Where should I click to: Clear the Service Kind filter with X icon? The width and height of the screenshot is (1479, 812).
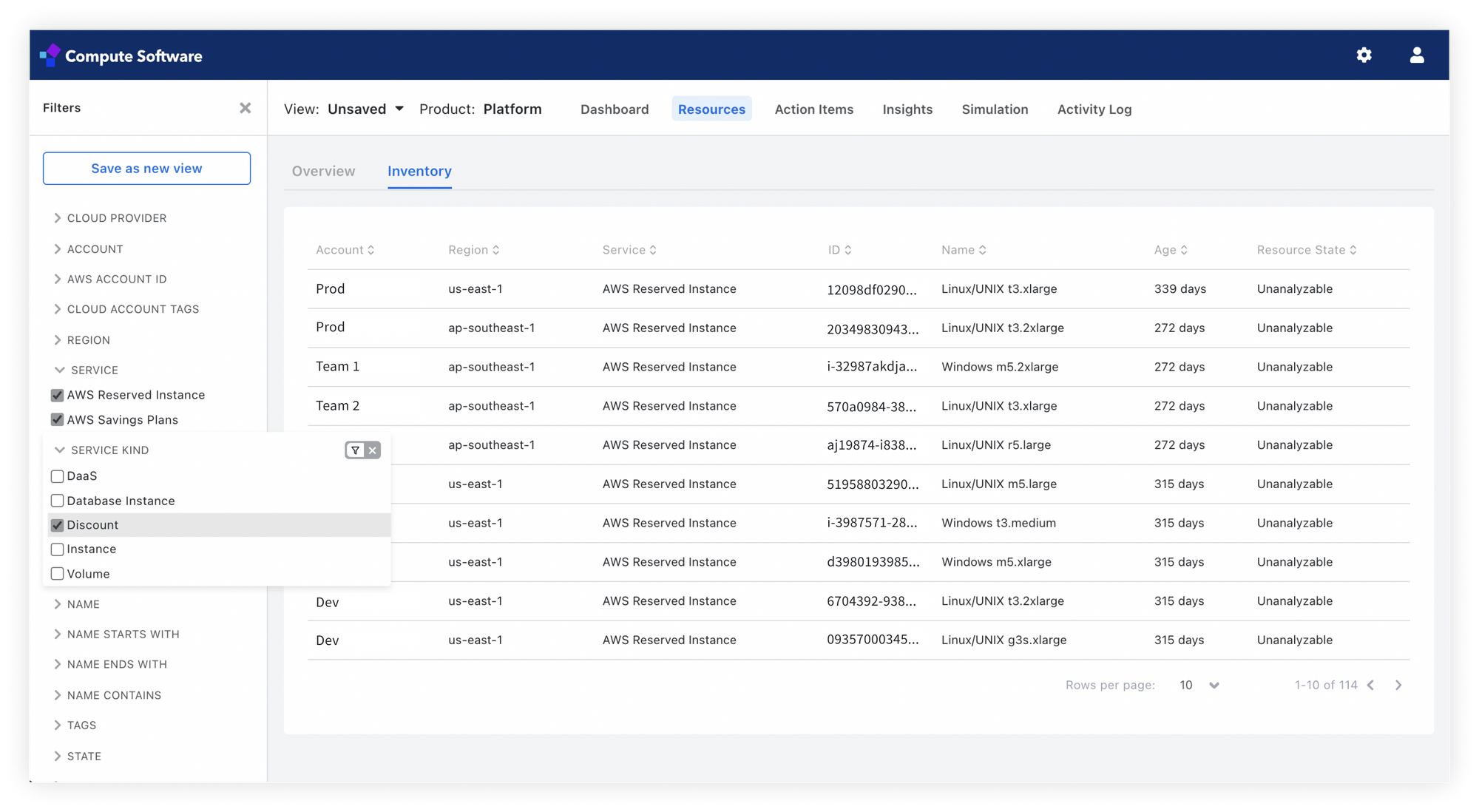373,450
